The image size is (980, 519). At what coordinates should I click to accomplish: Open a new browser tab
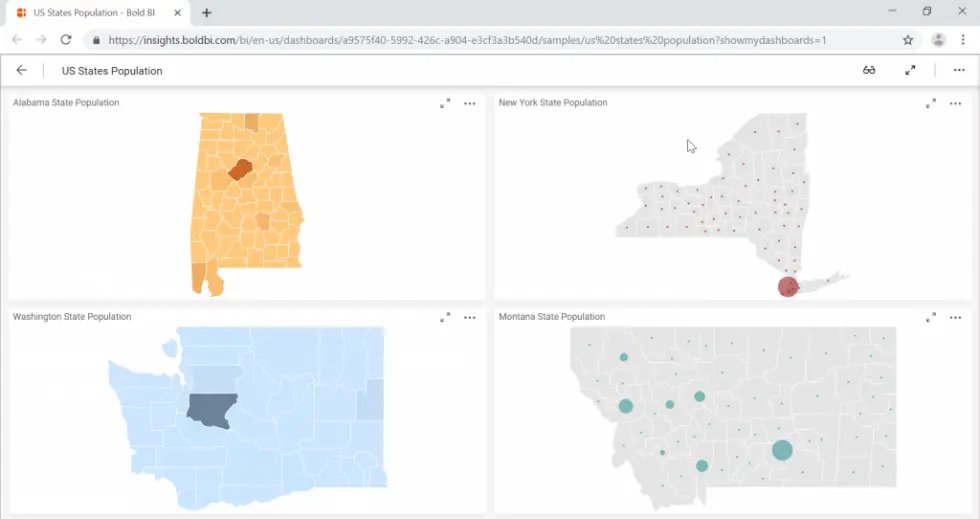(x=207, y=13)
